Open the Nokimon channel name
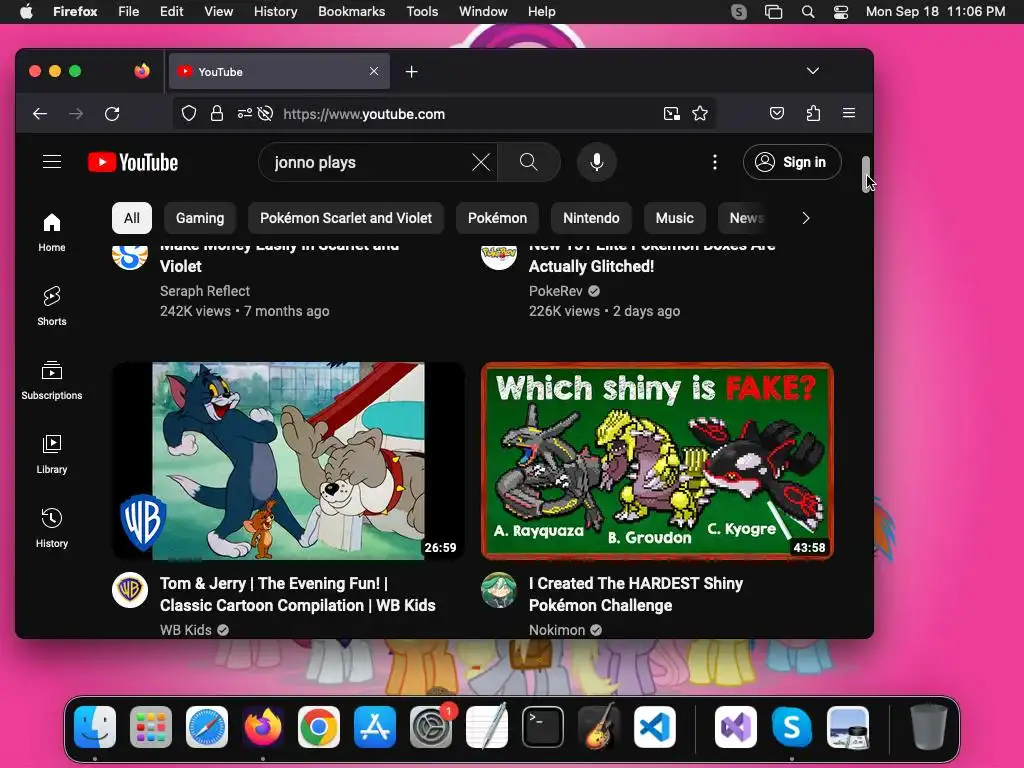This screenshot has height=768, width=1024. tap(557, 630)
